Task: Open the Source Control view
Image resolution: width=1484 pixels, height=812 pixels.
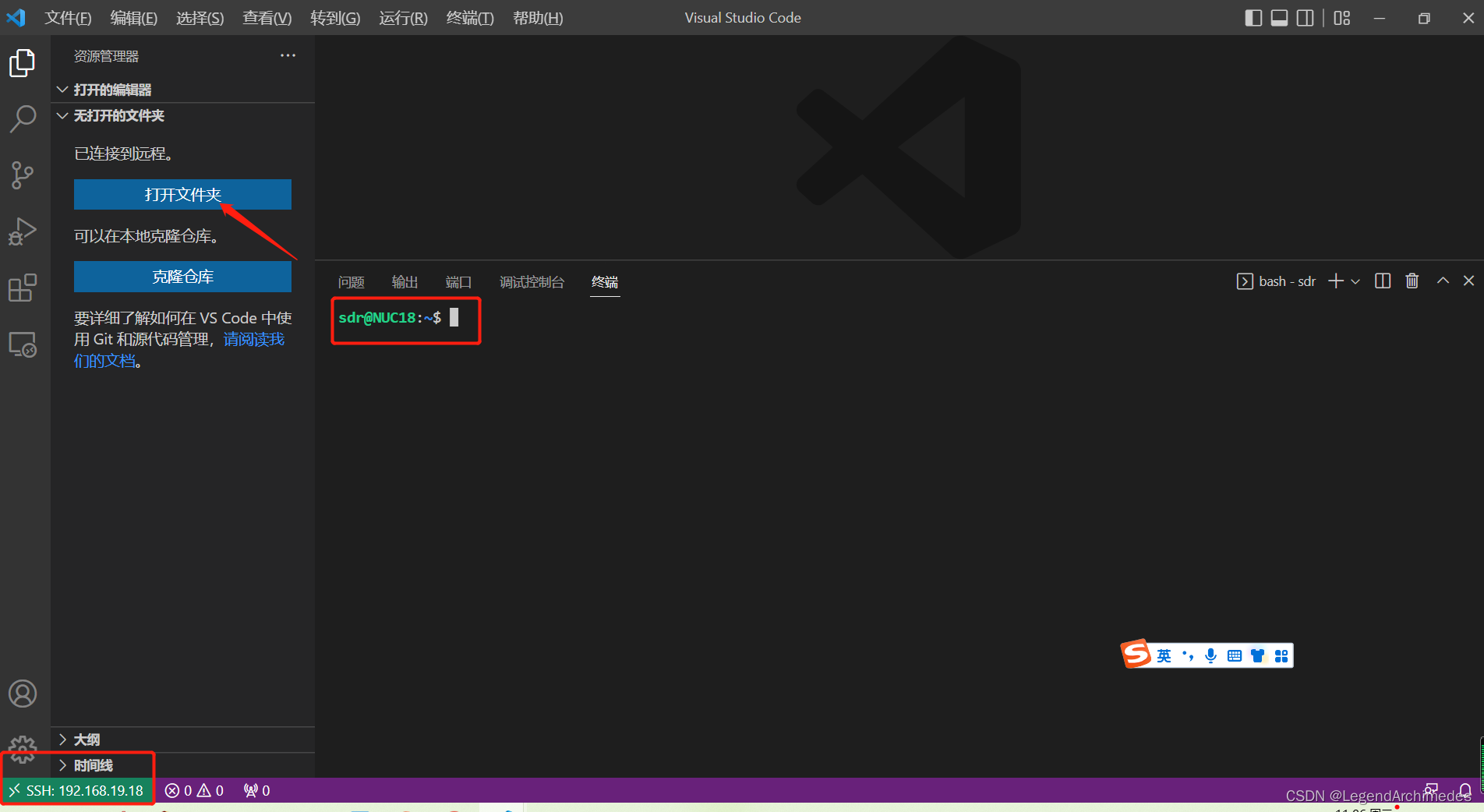Action: coord(23,175)
